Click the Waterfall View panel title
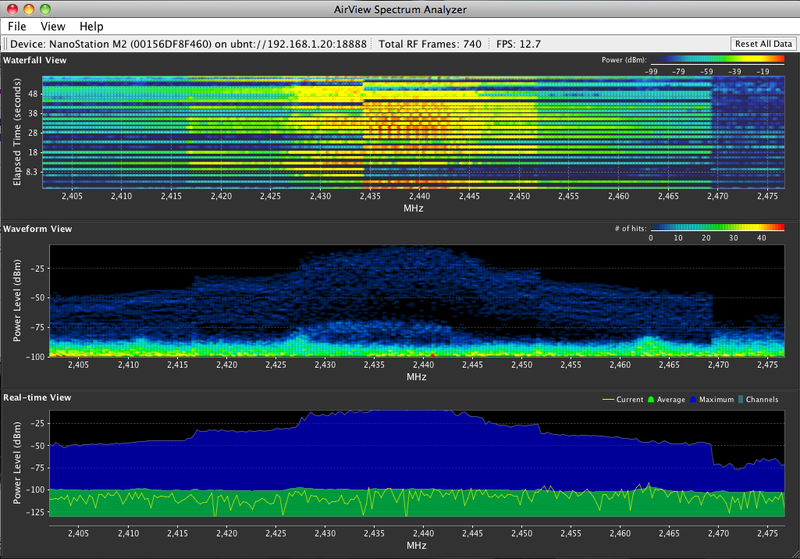Viewport: 800px width, 559px height. tap(35, 61)
